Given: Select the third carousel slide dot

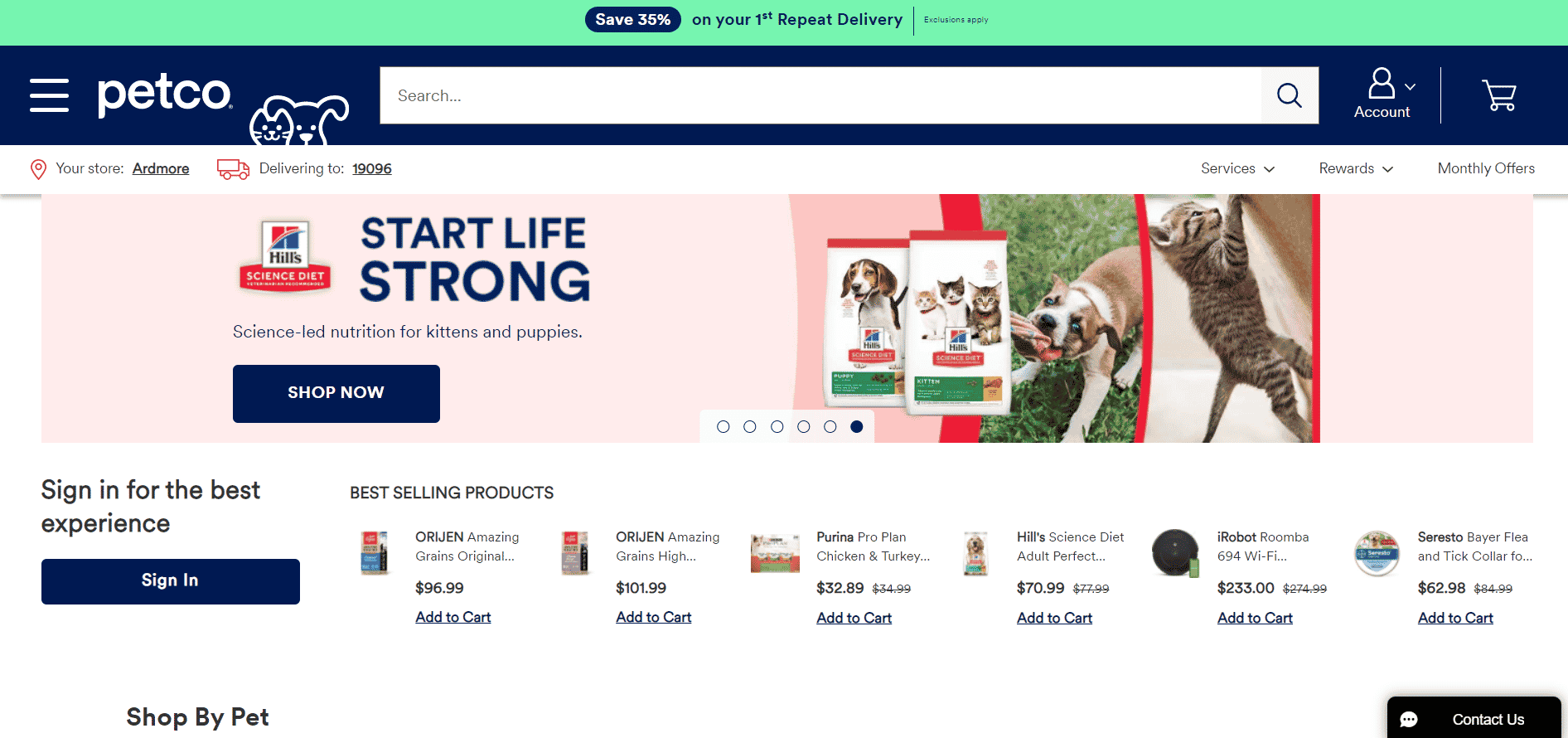Looking at the screenshot, I should 777,426.
